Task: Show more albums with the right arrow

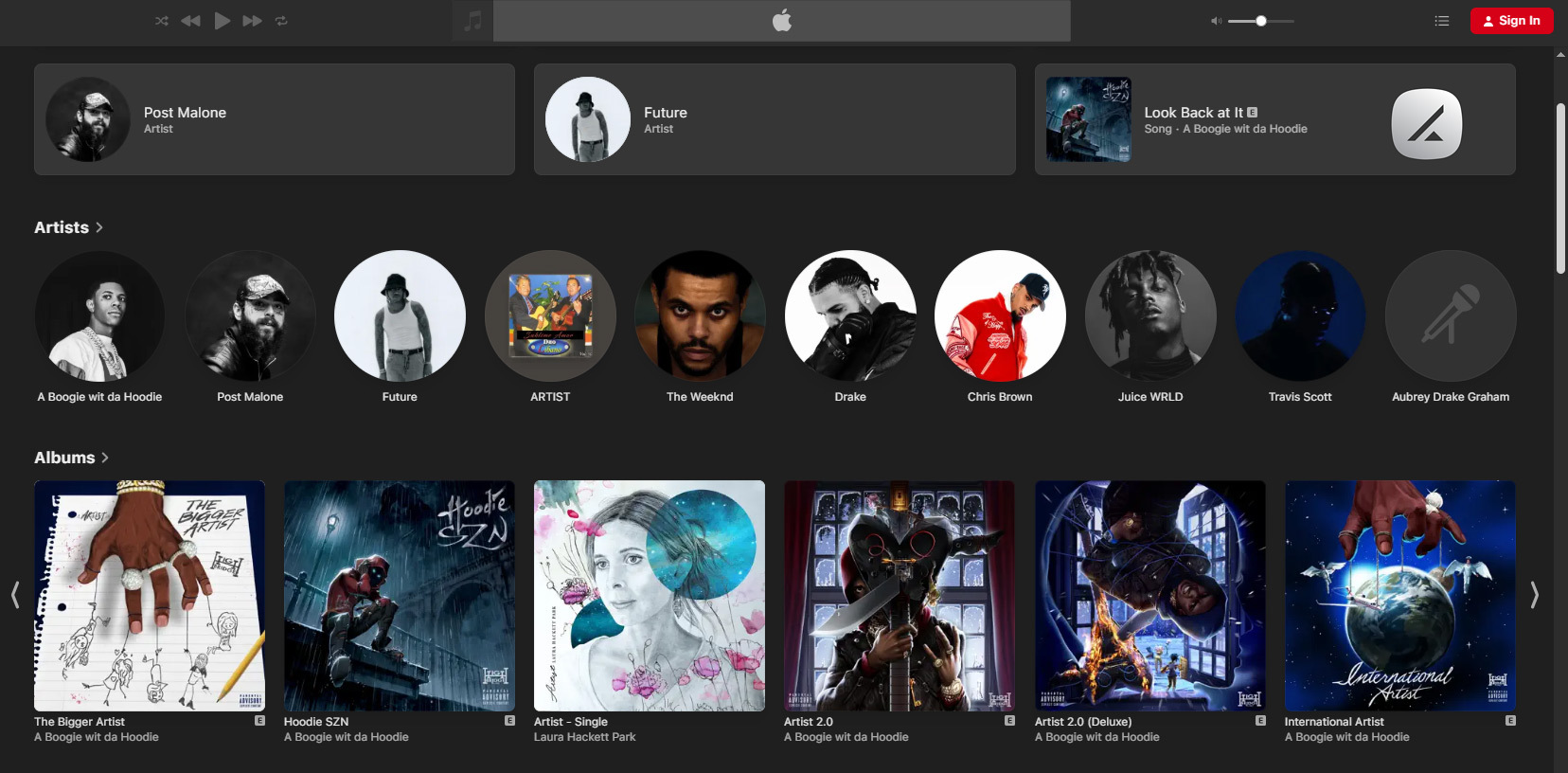Action: tap(1535, 595)
